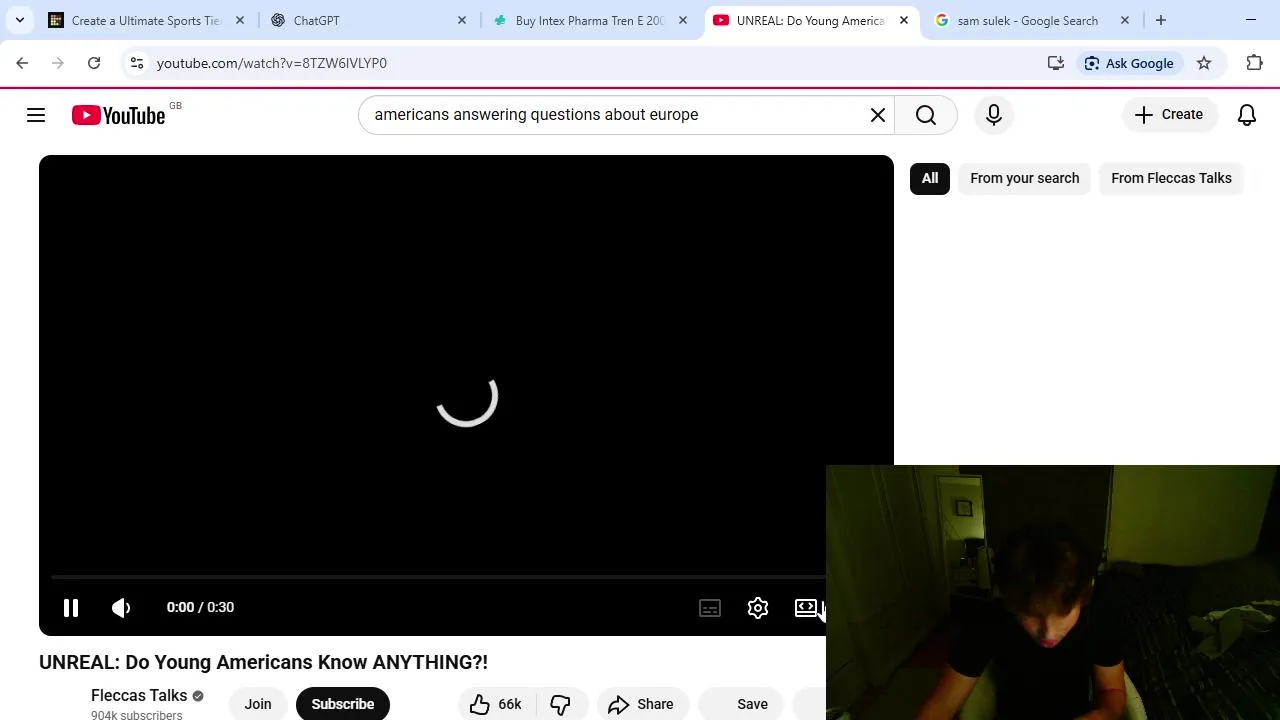
Task: Close the Buy Intex Pharma tab
Action: pyautogui.click(x=683, y=20)
